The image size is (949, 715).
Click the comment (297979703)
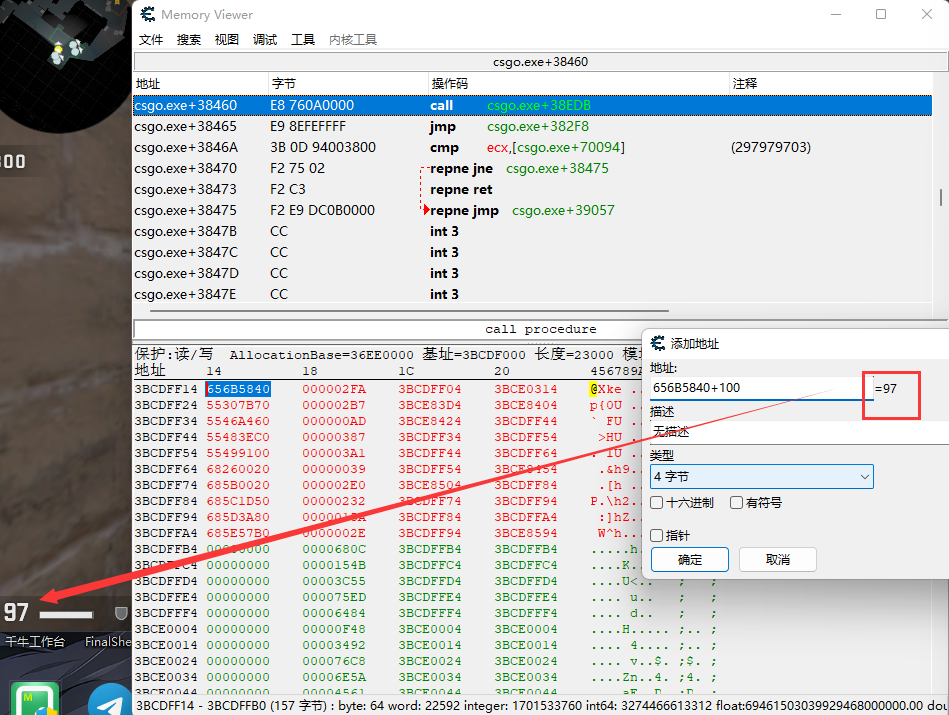(770, 147)
